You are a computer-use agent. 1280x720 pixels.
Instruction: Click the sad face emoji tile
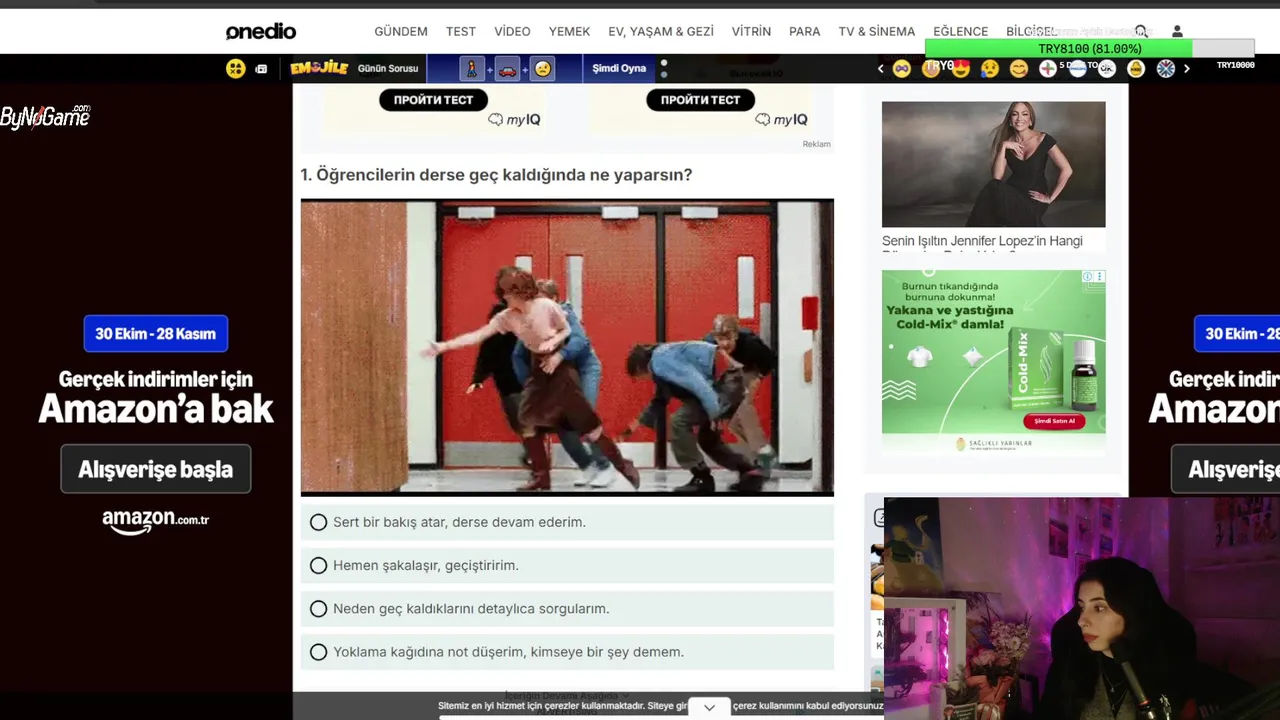[542, 69]
